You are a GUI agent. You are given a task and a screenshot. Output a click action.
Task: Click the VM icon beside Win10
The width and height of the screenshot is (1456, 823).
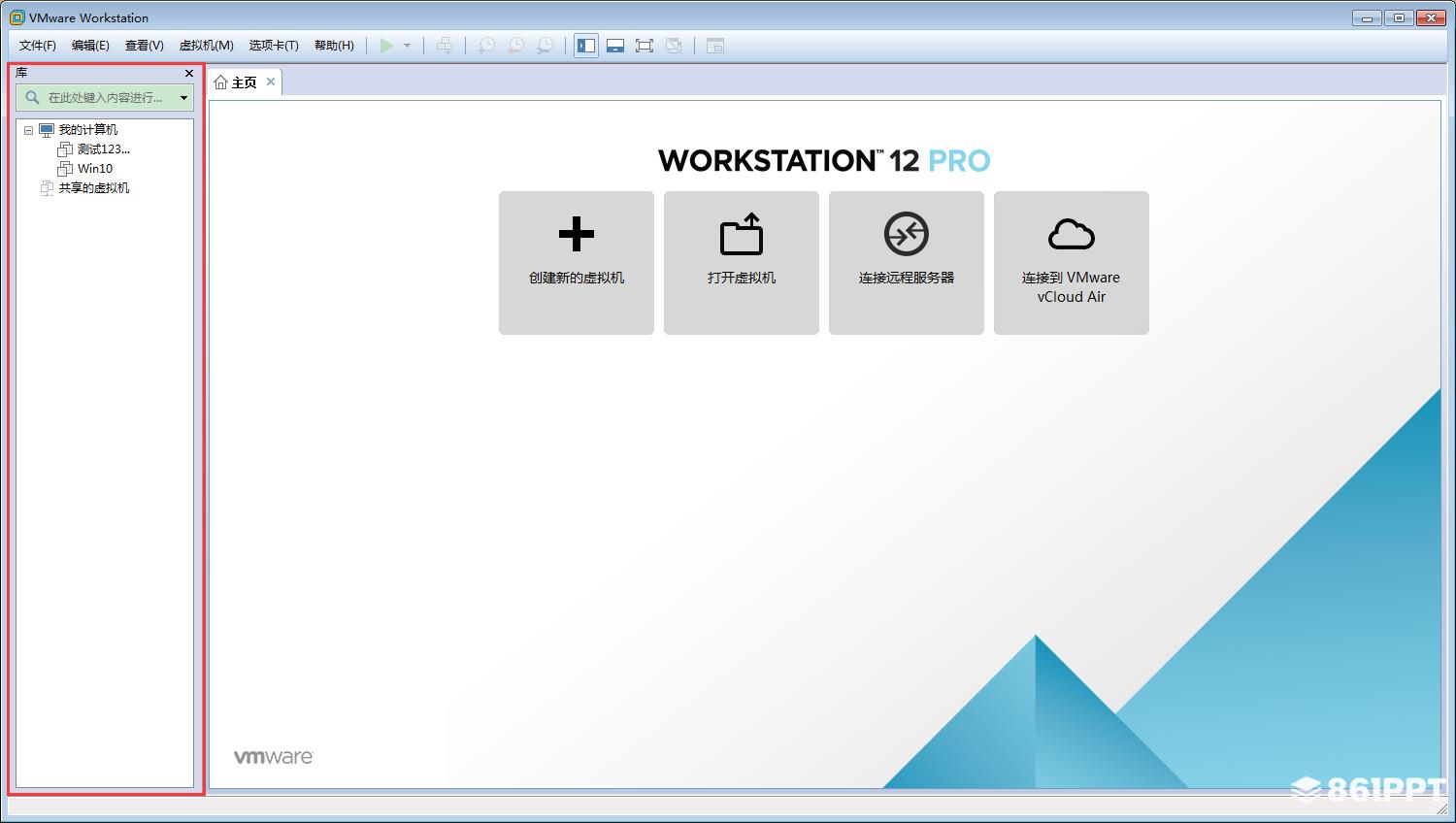(65, 169)
